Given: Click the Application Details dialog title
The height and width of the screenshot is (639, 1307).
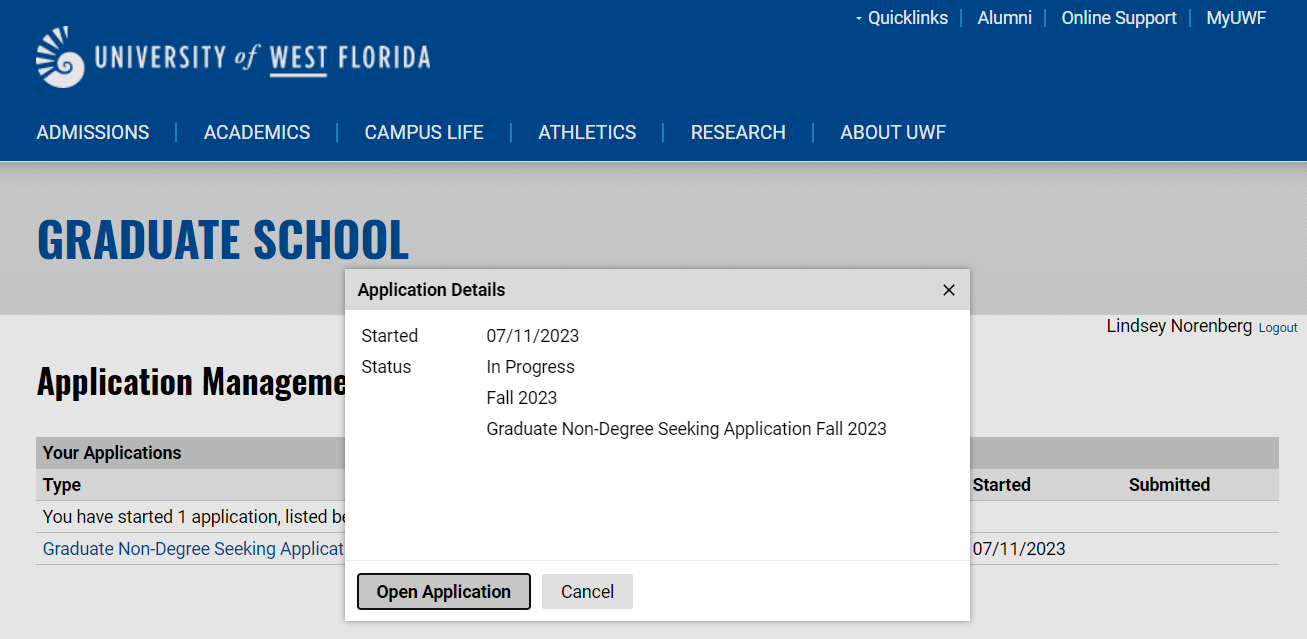Looking at the screenshot, I should click(x=431, y=290).
